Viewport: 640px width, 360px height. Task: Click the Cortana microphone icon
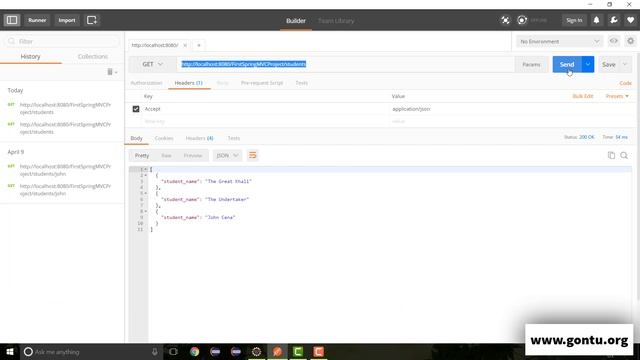click(155, 351)
